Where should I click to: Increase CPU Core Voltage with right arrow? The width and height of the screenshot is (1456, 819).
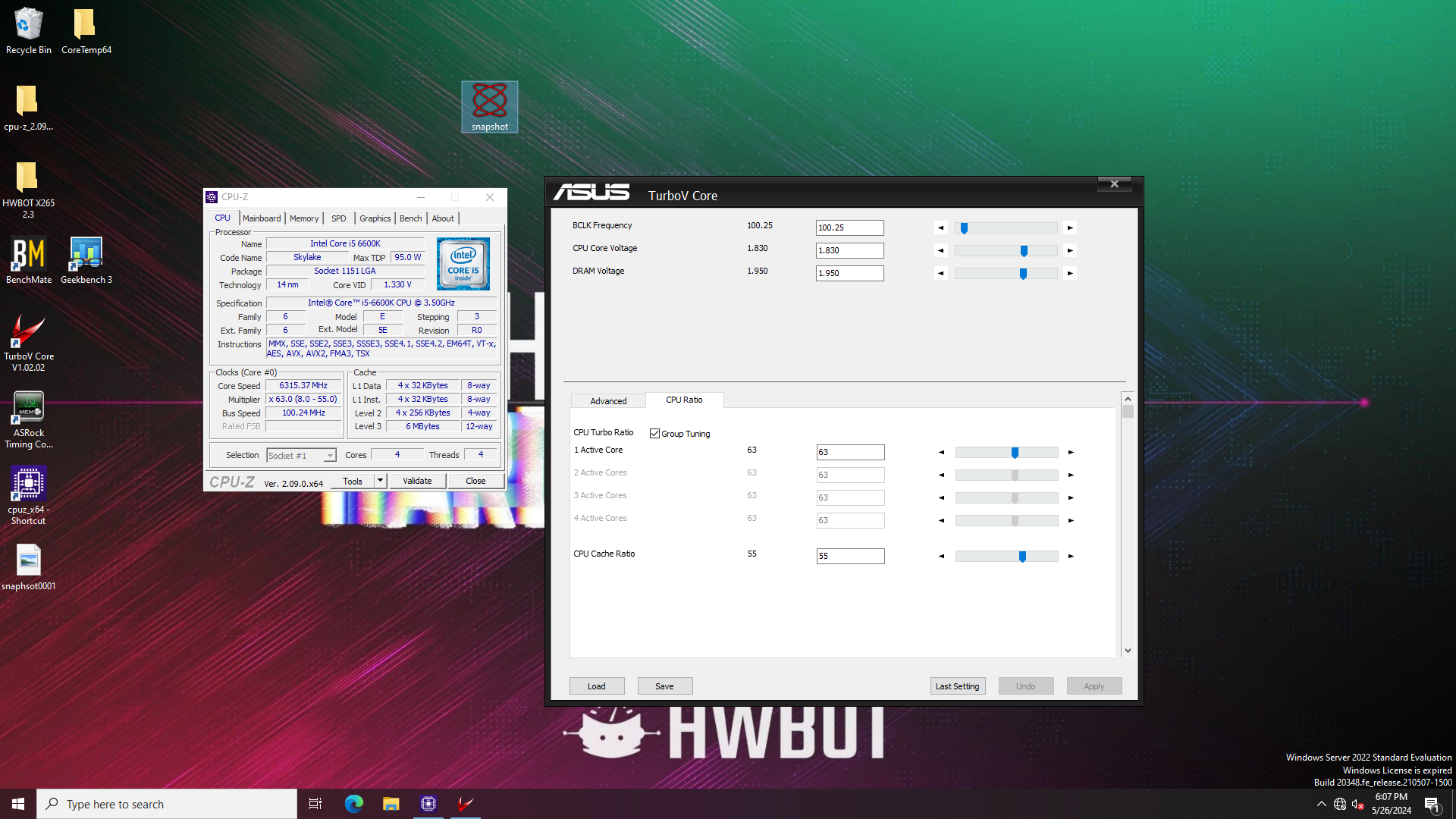coord(1070,250)
